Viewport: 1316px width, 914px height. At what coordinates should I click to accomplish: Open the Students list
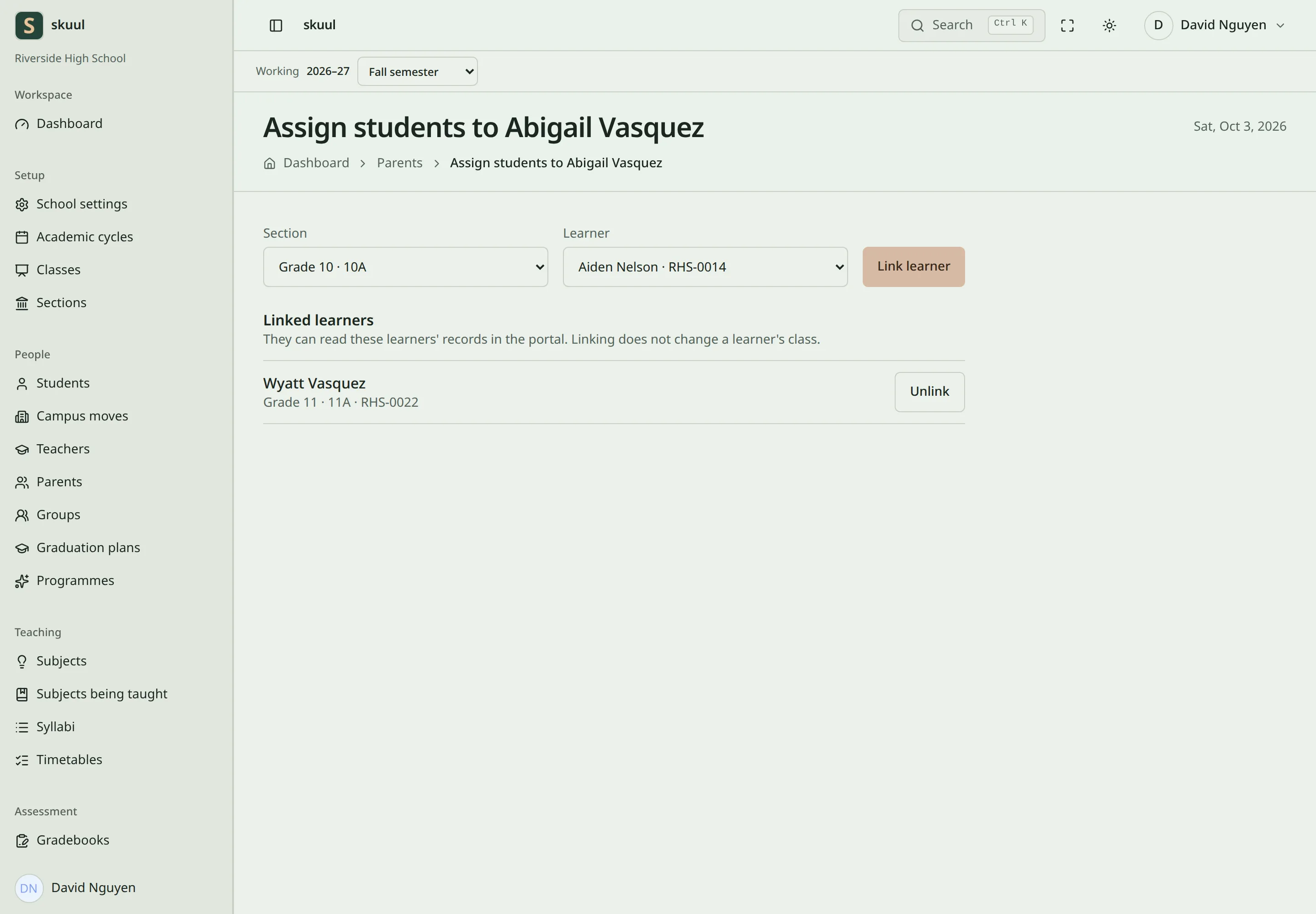(x=116, y=383)
